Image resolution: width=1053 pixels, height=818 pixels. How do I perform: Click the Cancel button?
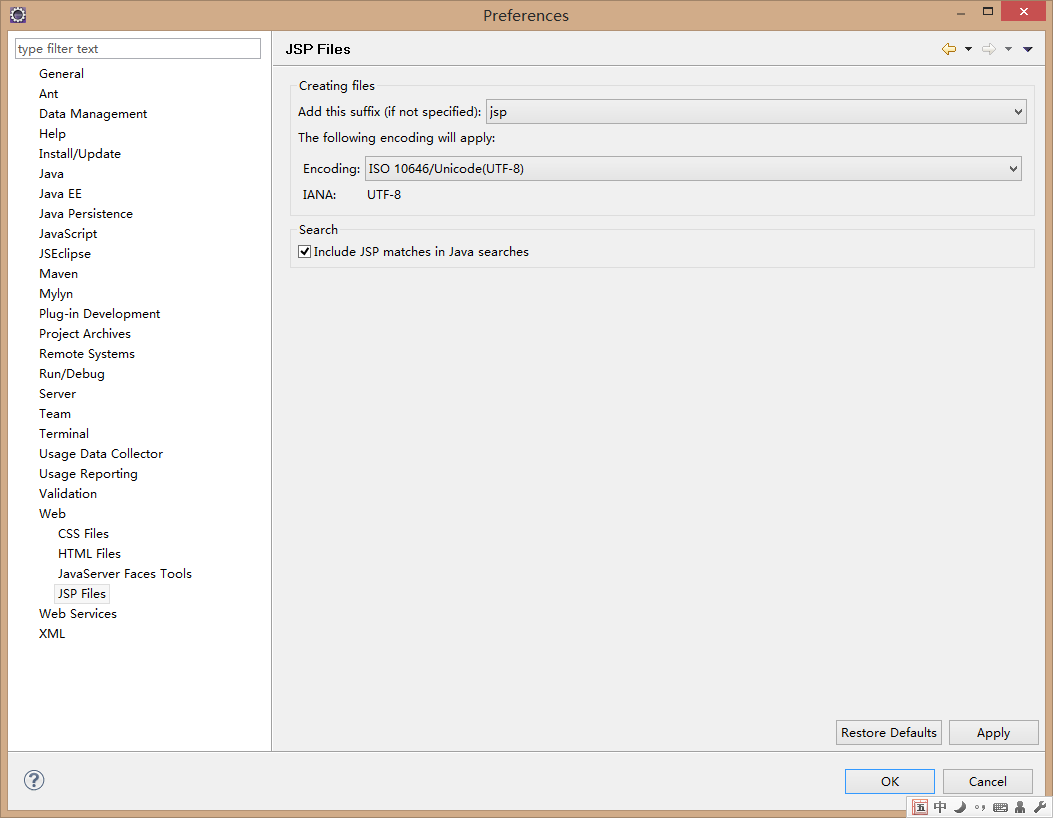tap(987, 781)
